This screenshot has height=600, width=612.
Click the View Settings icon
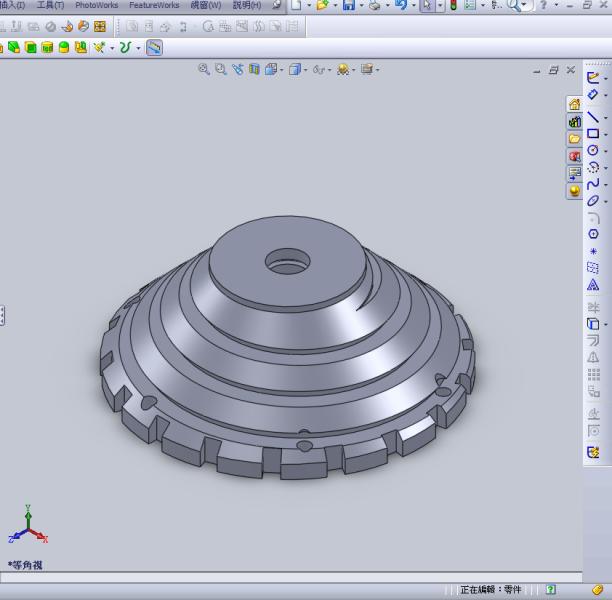coord(366,69)
